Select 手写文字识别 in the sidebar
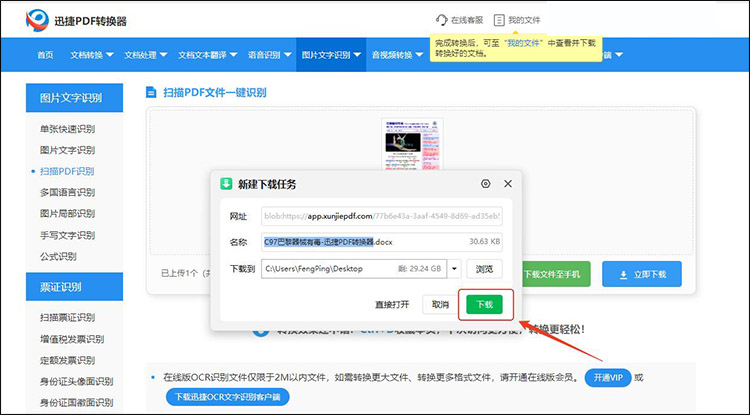Image resolution: width=750 pixels, height=415 pixels. pyautogui.click(x=67, y=235)
